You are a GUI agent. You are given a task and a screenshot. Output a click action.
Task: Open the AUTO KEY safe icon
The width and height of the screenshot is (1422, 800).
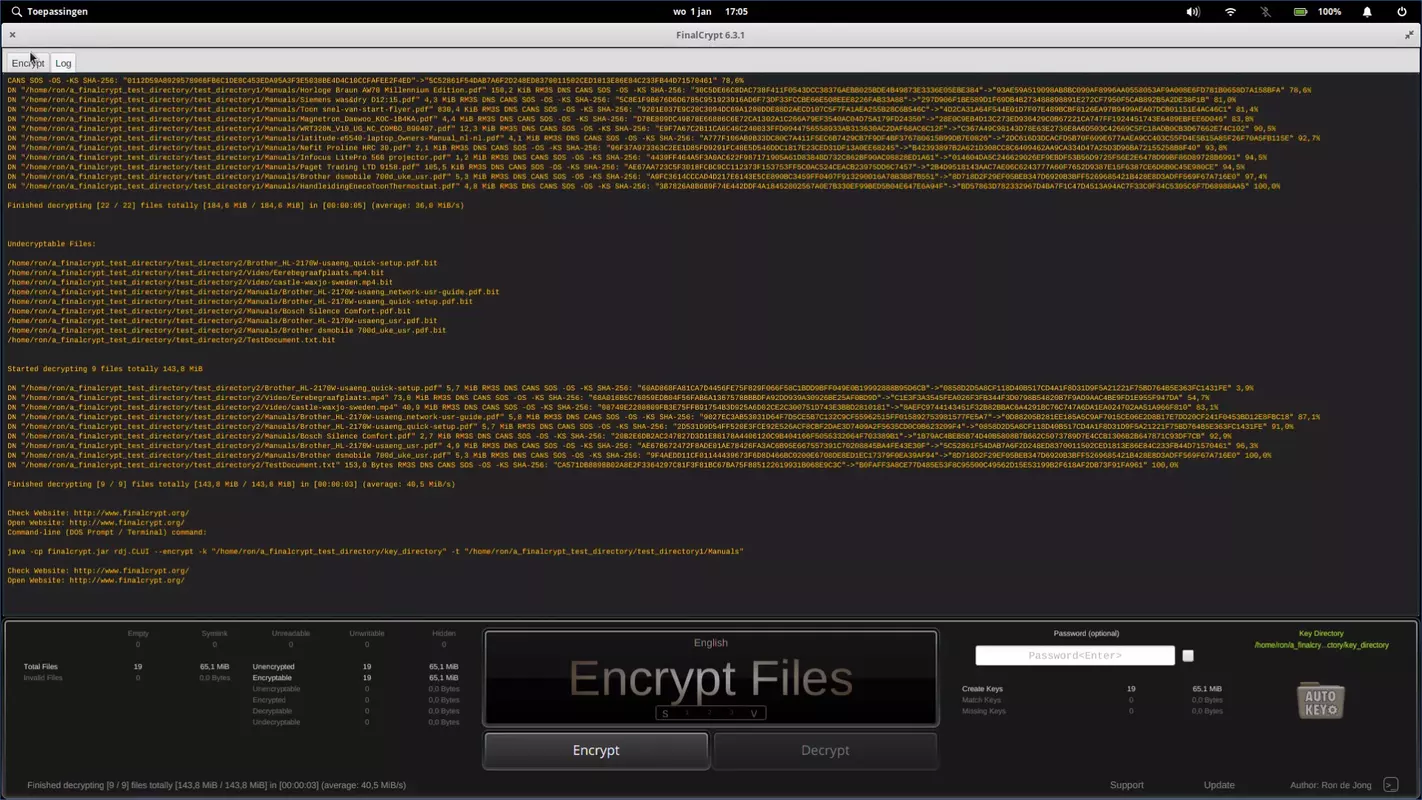[1320, 700]
